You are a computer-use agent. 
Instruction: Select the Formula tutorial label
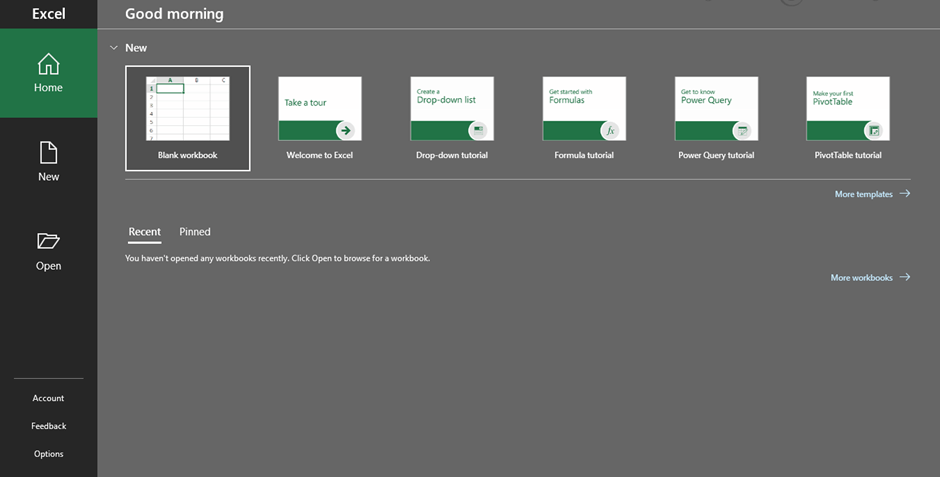point(584,155)
